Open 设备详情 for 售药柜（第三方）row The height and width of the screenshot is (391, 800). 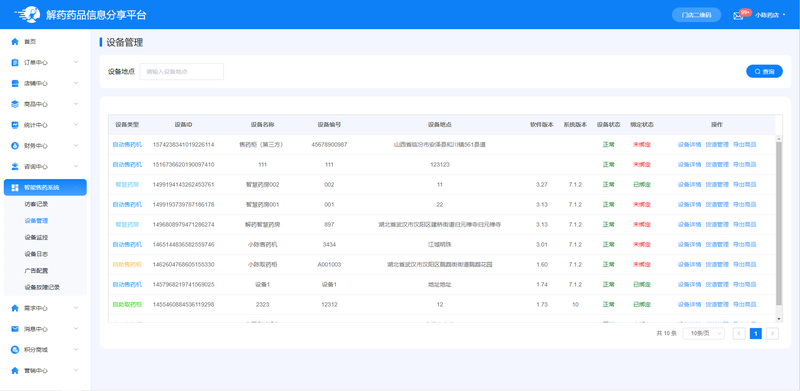689,144
